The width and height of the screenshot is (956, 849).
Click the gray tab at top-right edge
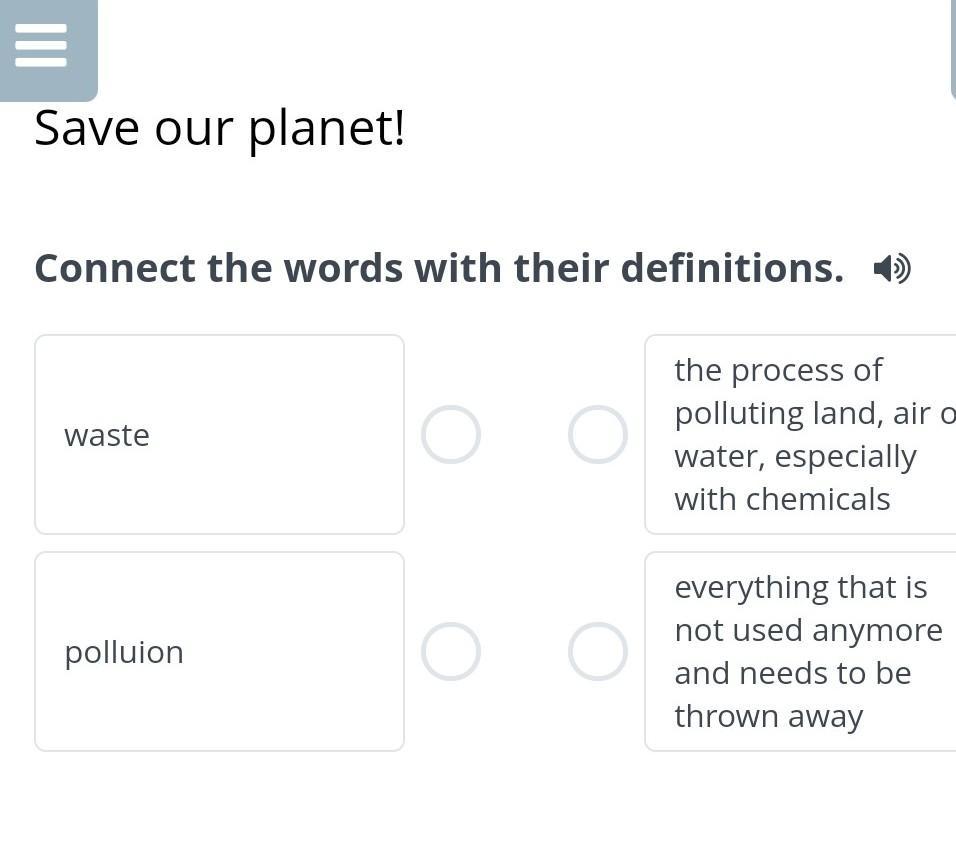[x=952, y=50]
